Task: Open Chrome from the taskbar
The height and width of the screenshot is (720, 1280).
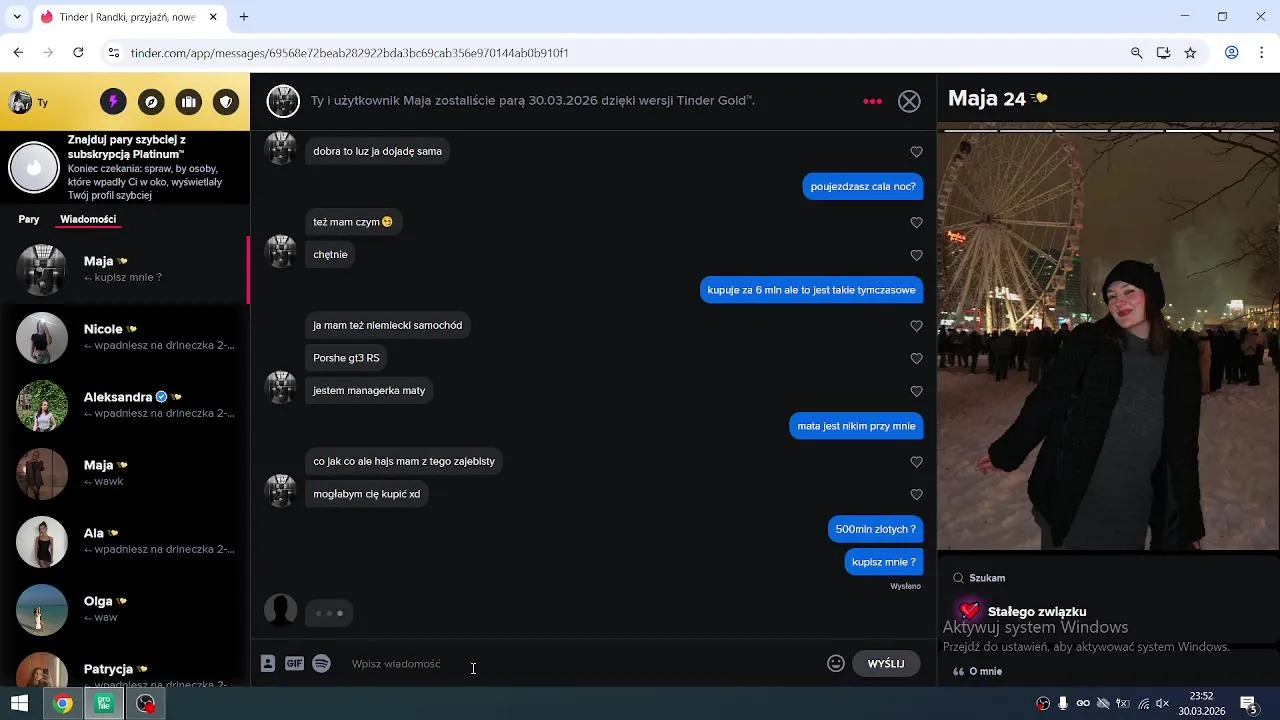Action: click(63, 704)
